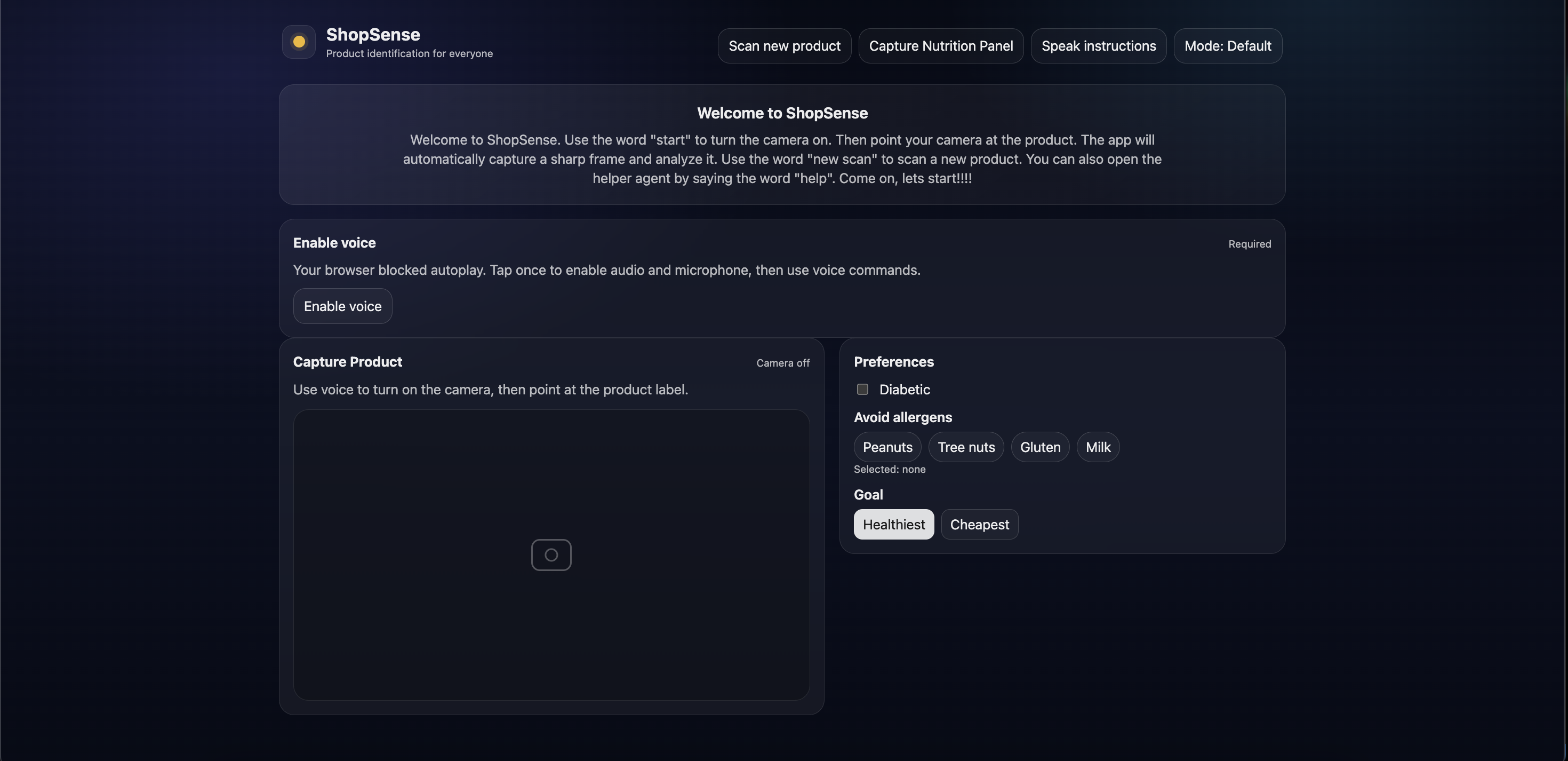Select the Cheapest goal option

(979, 525)
